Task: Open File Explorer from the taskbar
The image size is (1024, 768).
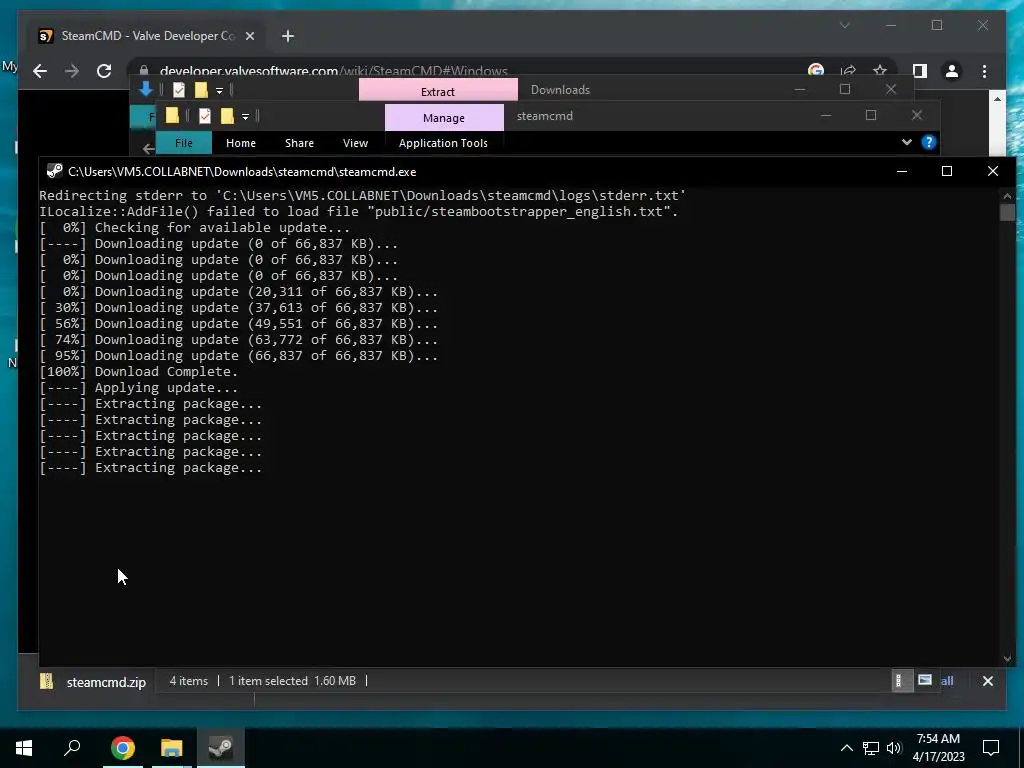Action: 172,748
